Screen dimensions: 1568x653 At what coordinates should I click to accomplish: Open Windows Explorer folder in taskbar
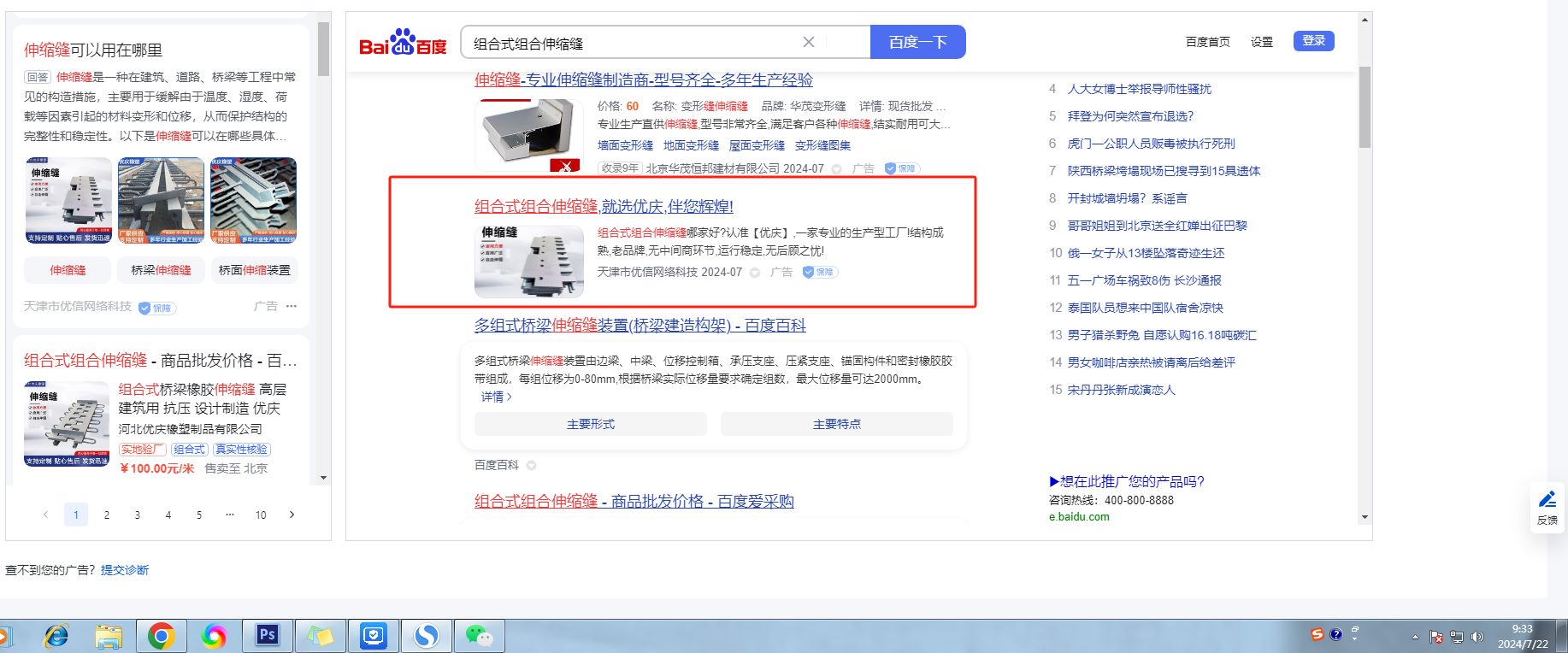point(109,636)
